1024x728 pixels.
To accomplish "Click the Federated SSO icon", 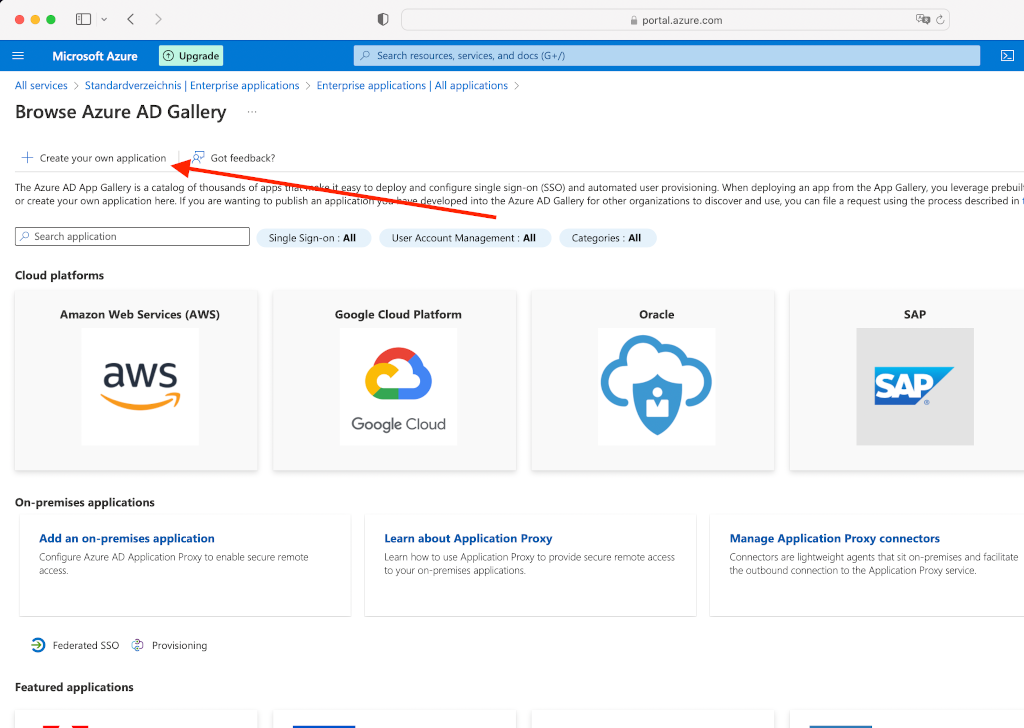I will (38, 645).
